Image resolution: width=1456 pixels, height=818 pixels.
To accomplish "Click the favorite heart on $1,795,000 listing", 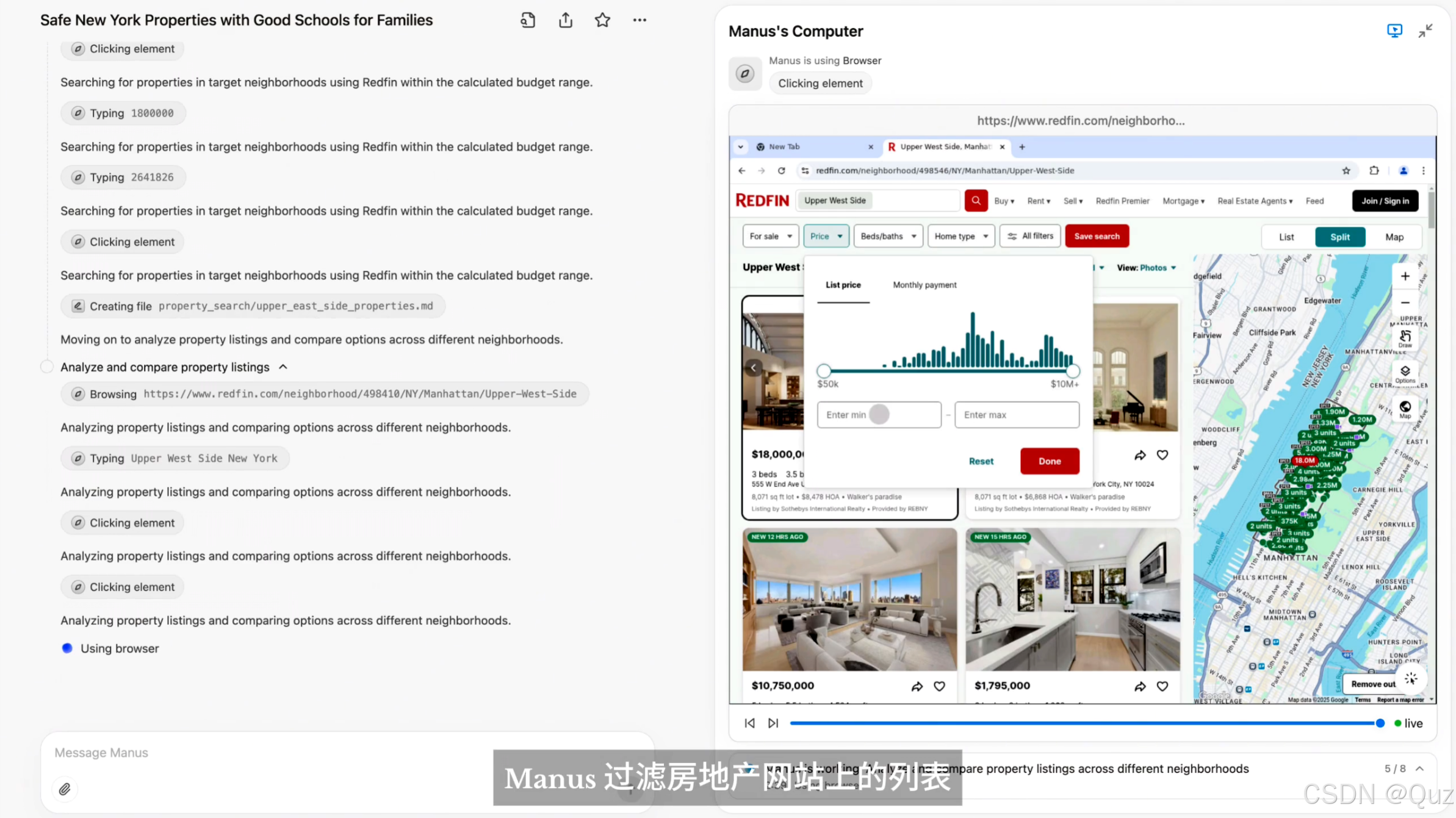I will (1162, 686).
